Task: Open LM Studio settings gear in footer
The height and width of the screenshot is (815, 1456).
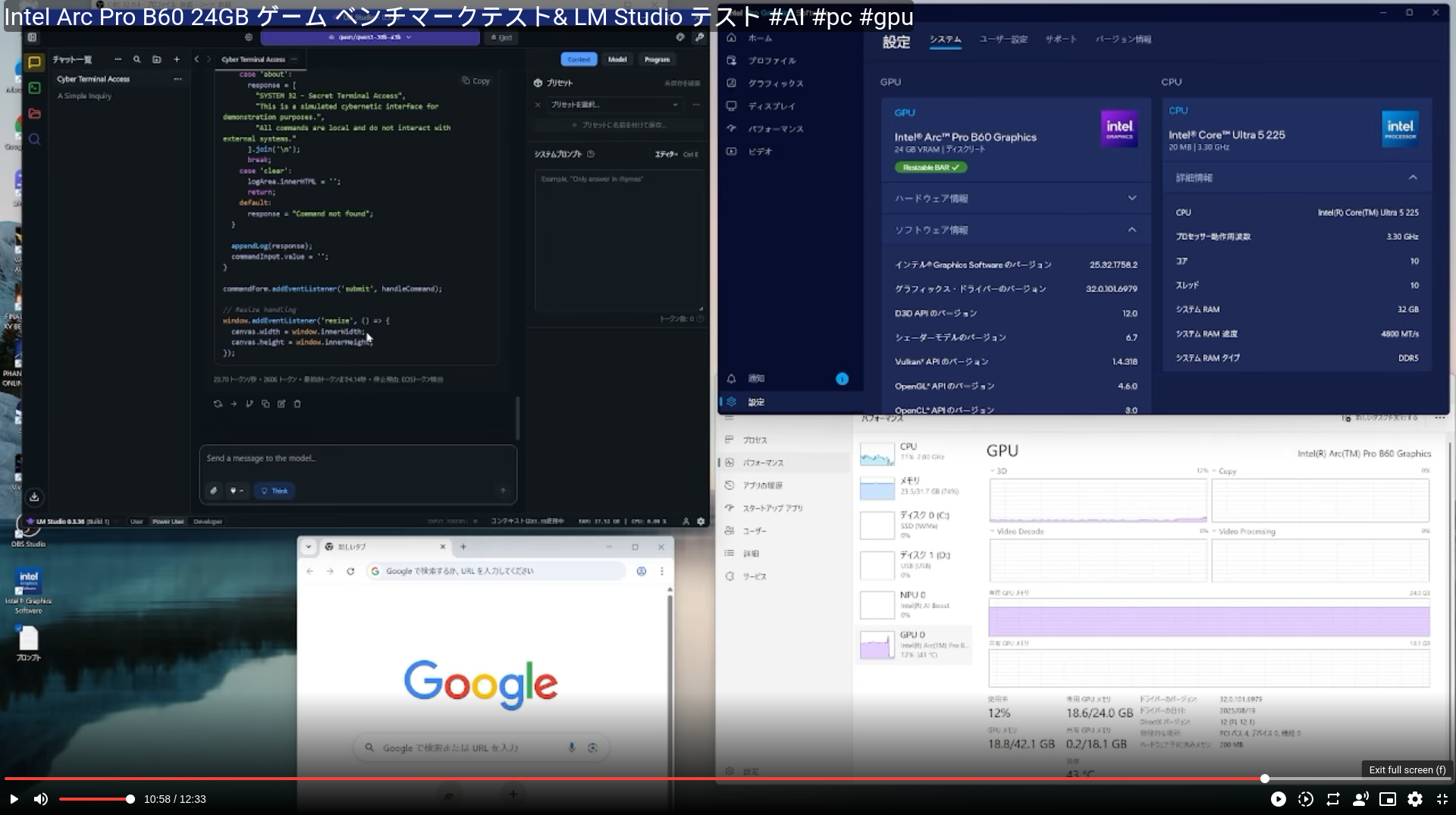Action: tap(701, 522)
